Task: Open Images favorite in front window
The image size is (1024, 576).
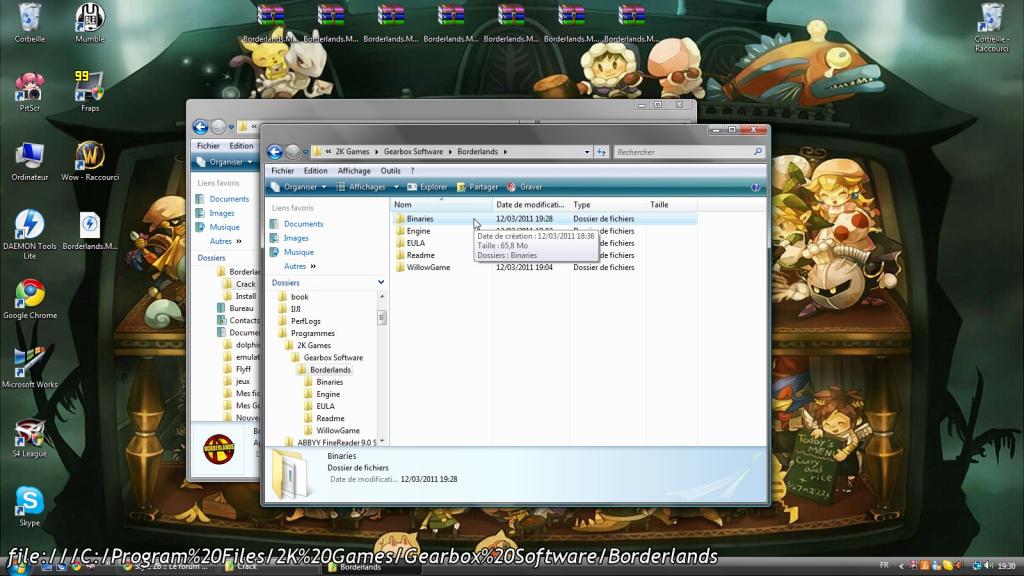Action: (x=296, y=238)
